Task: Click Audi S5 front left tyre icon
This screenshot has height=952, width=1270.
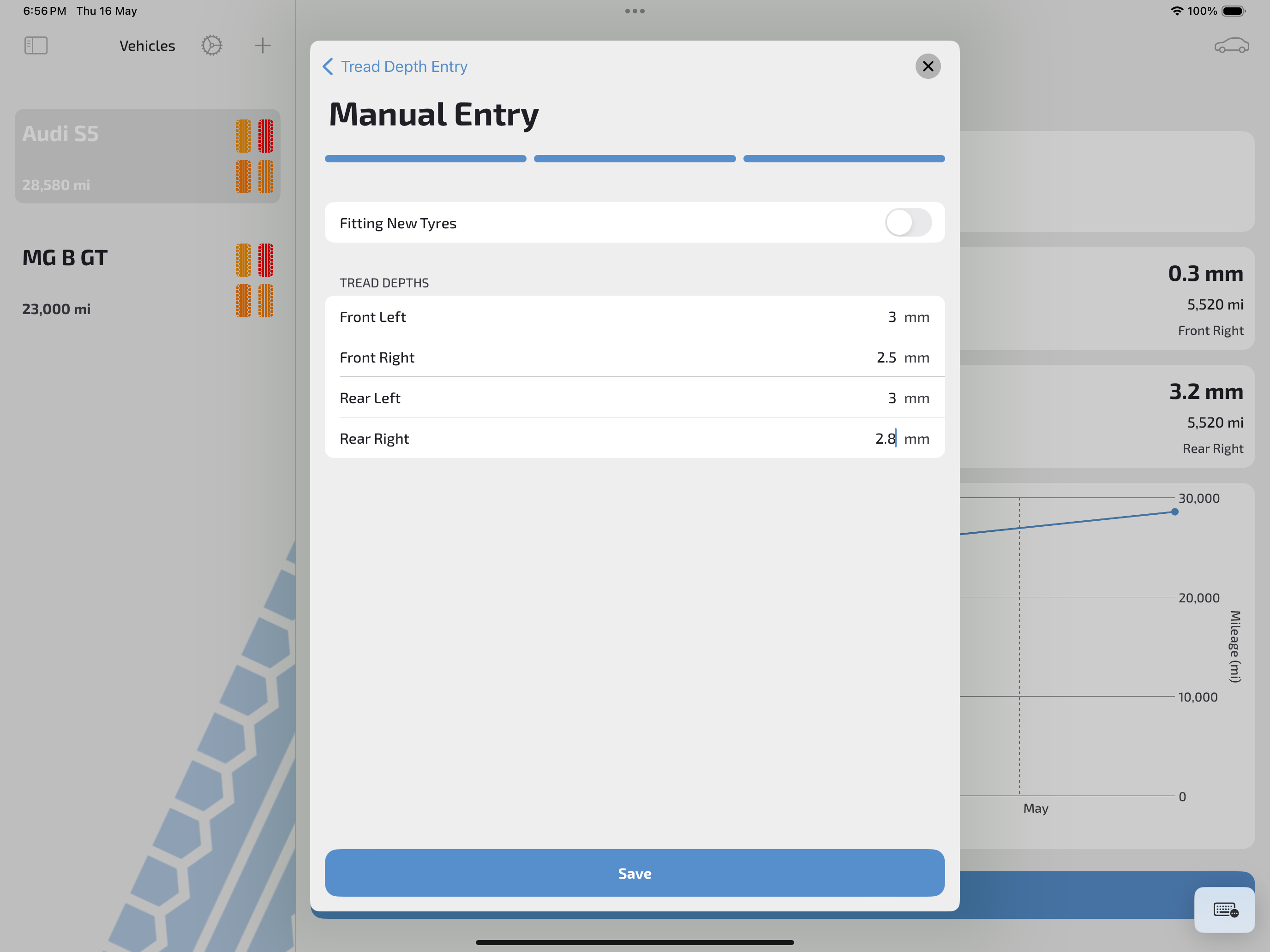Action: pyautogui.click(x=244, y=136)
